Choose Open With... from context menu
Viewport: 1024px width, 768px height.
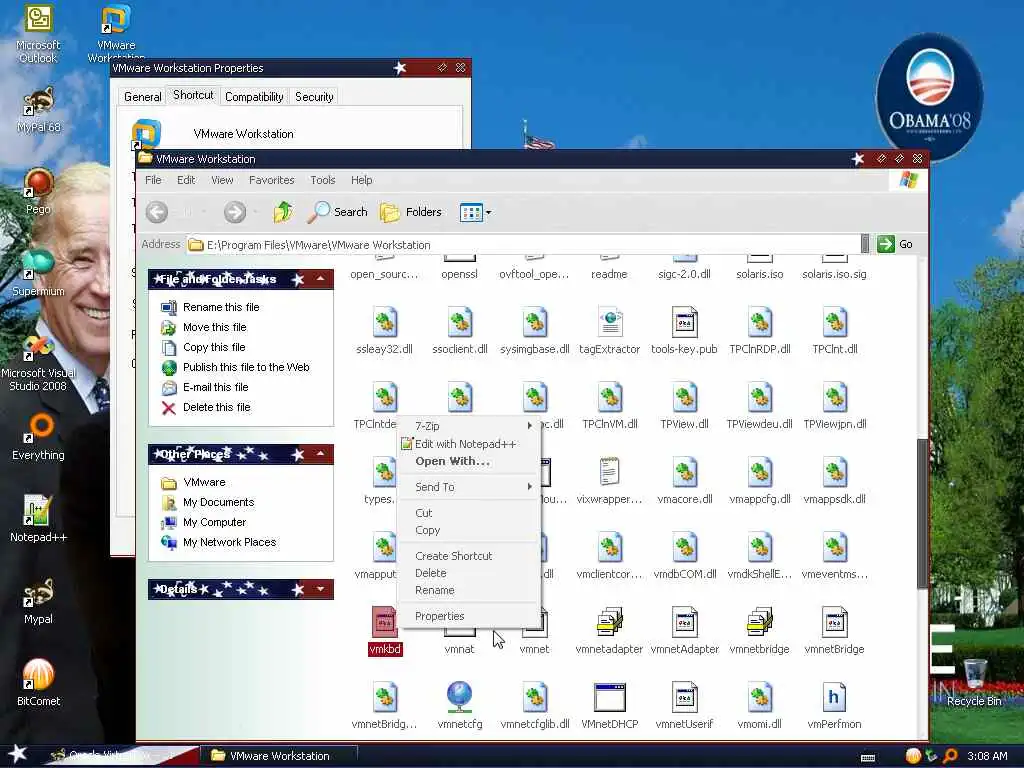[469, 461]
